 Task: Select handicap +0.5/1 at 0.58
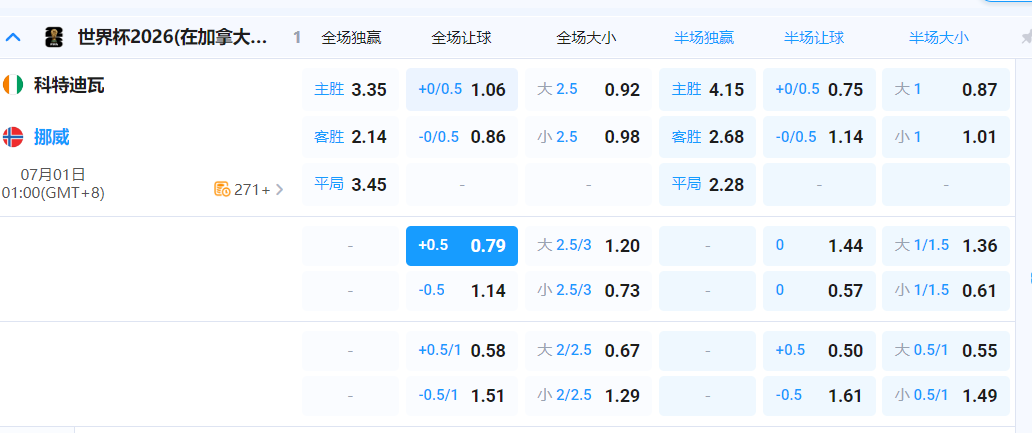[x=462, y=351]
